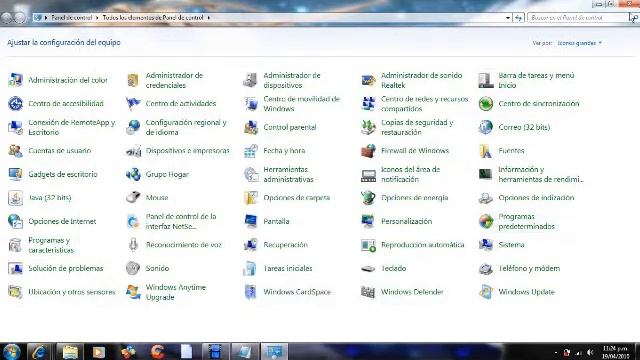
Task: Click the Opciones de indización link
Action: coord(536,198)
